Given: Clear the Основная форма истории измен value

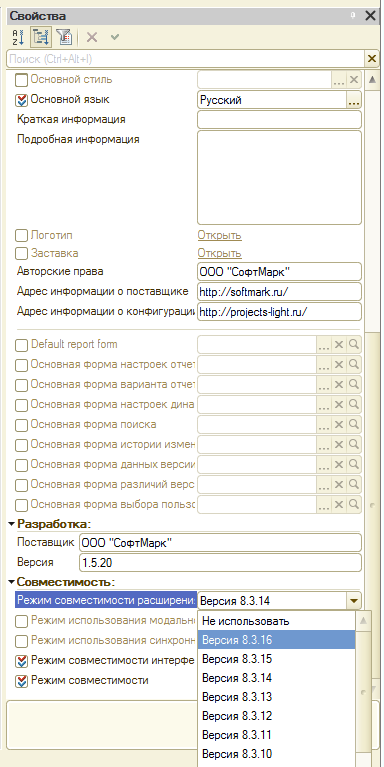Looking at the screenshot, I should (x=339, y=445).
